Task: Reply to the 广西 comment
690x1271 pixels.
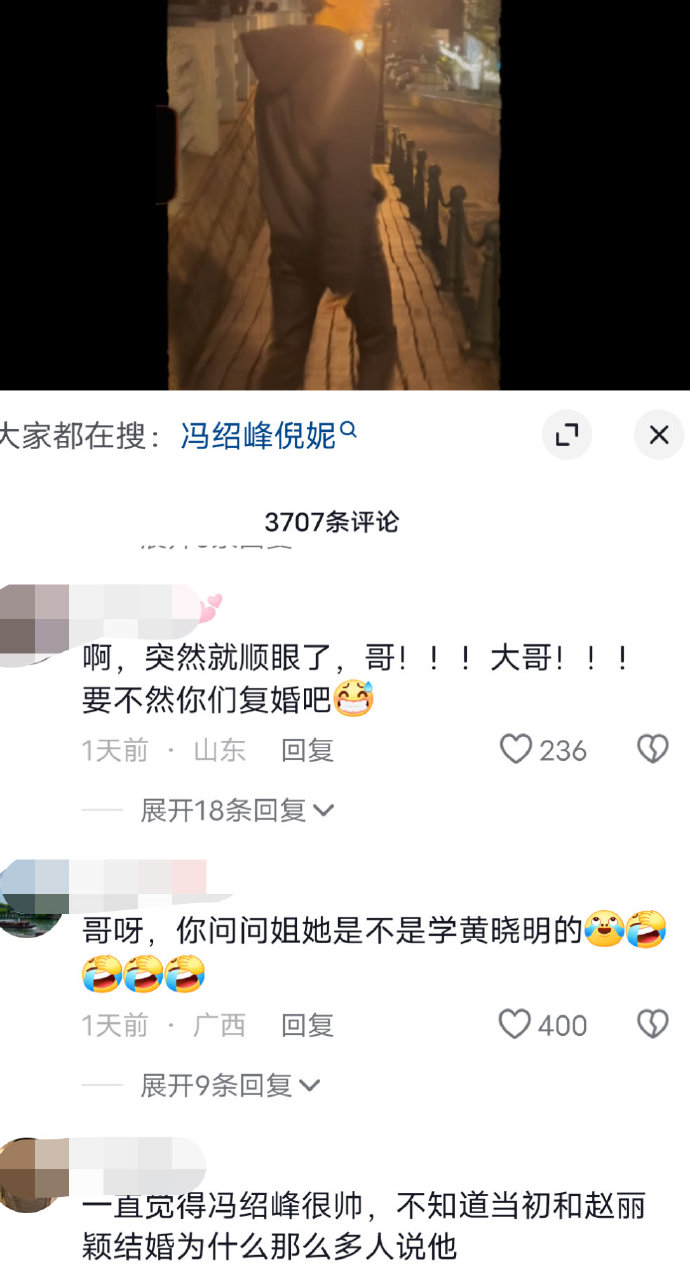Action: click(307, 1025)
